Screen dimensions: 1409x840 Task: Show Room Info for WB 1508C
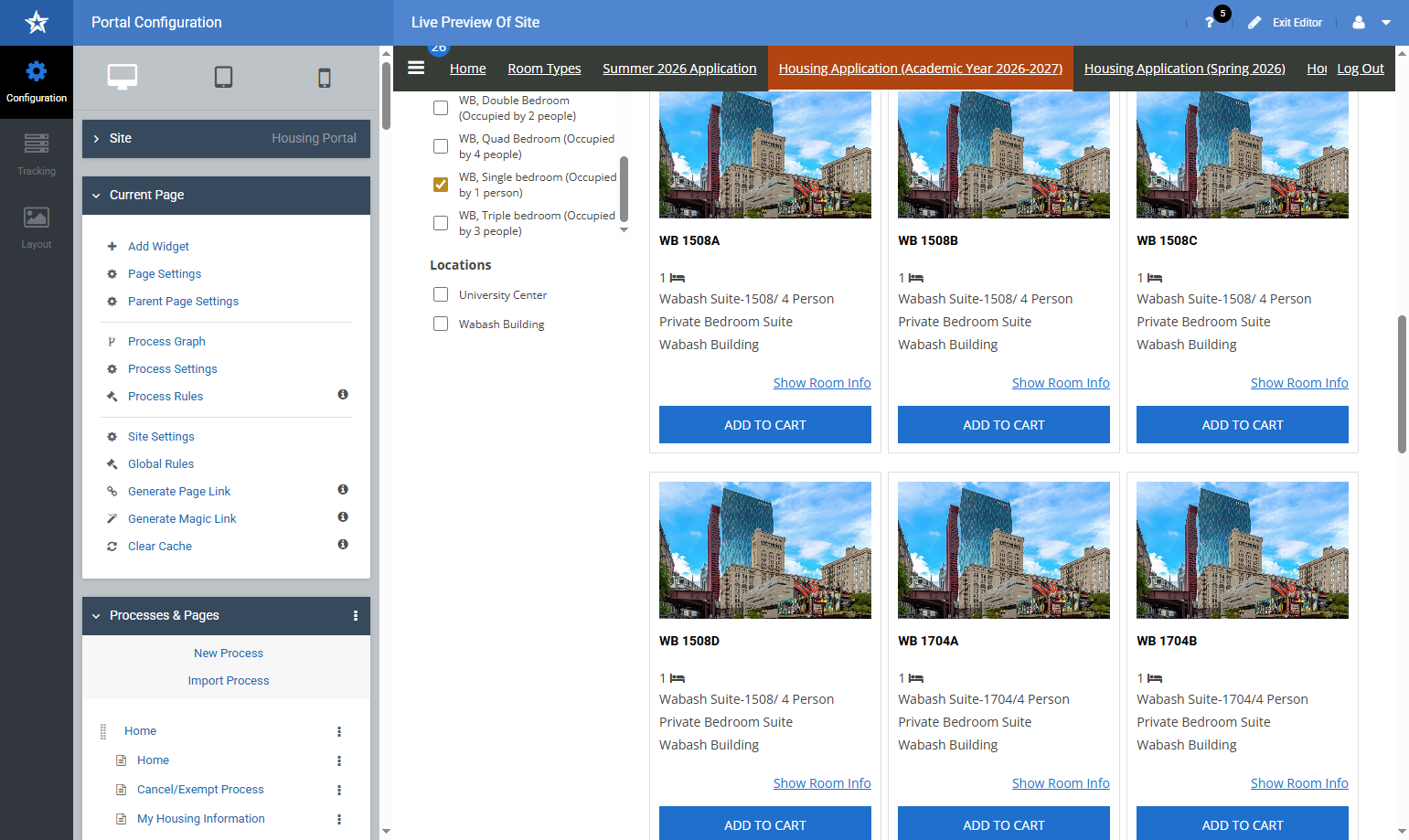tap(1299, 383)
